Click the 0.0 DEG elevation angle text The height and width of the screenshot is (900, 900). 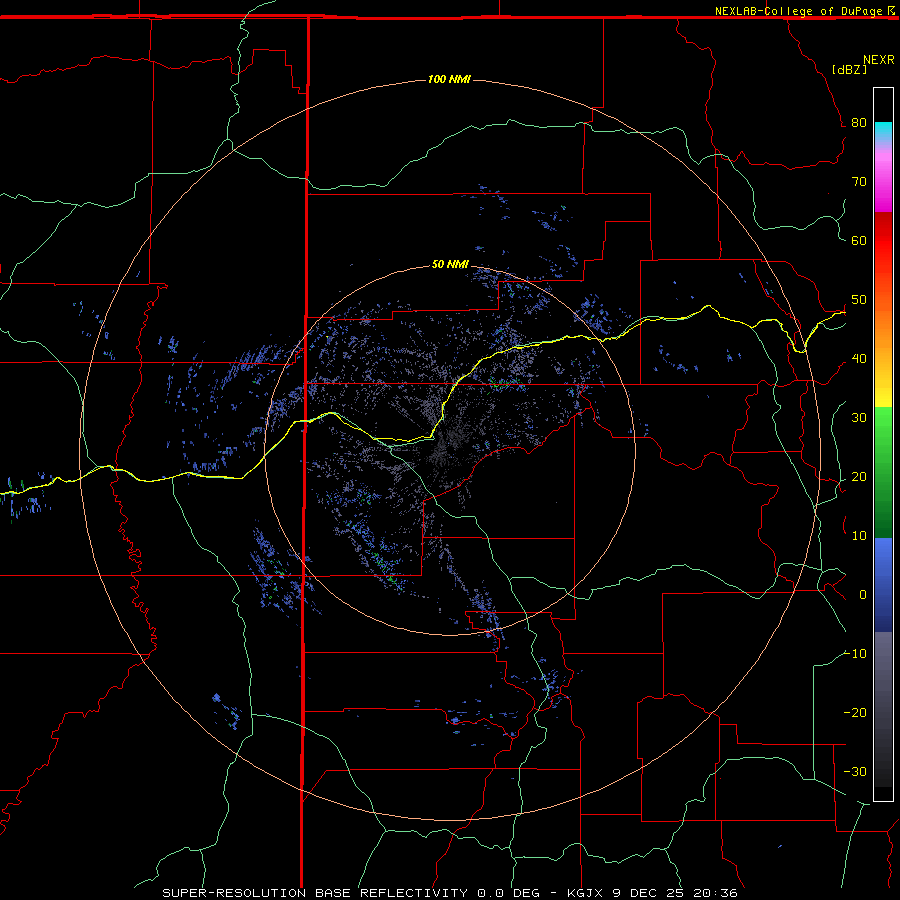(x=509, y=893)
